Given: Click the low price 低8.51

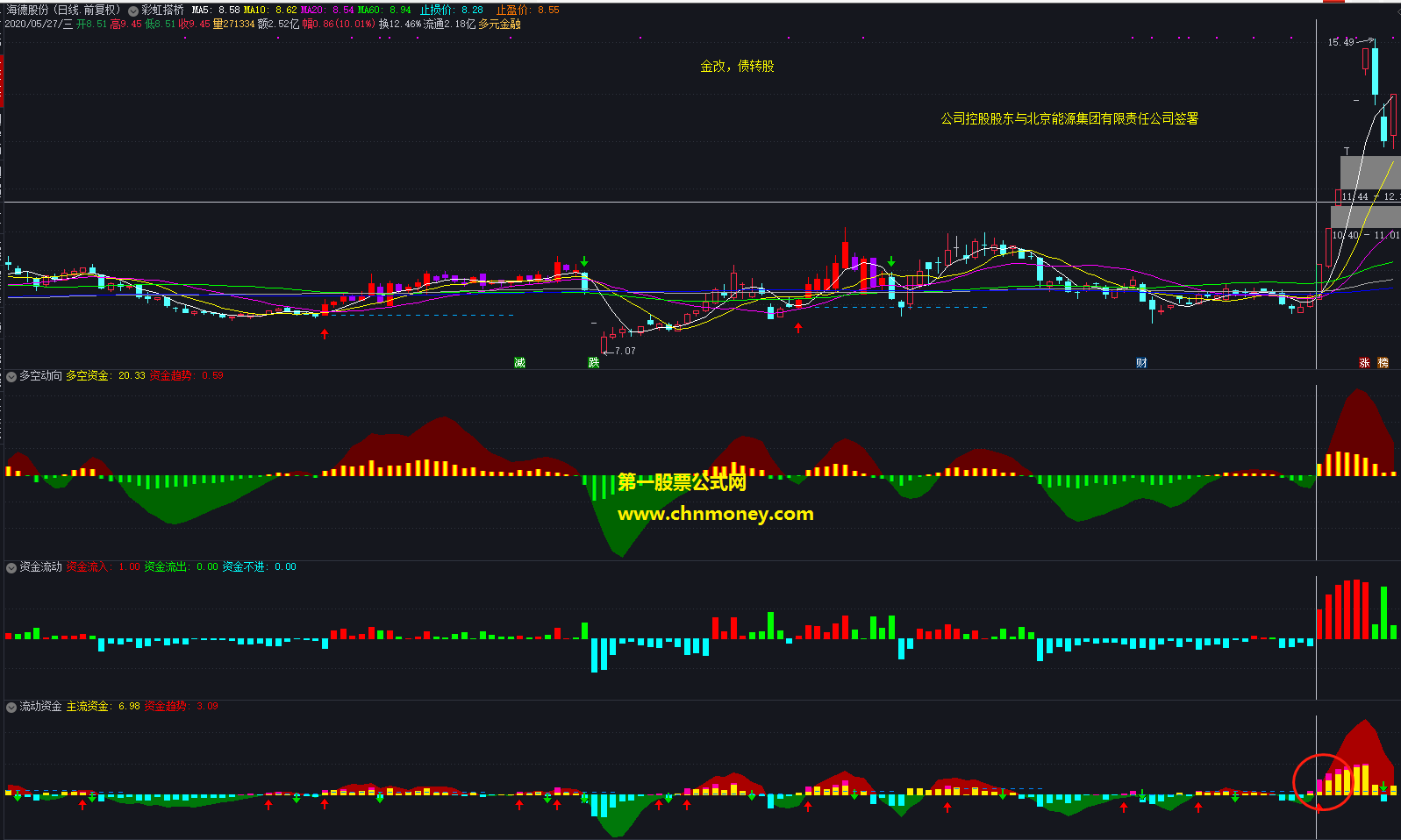Looking at the screenshot, I should [x=160, y=24].
